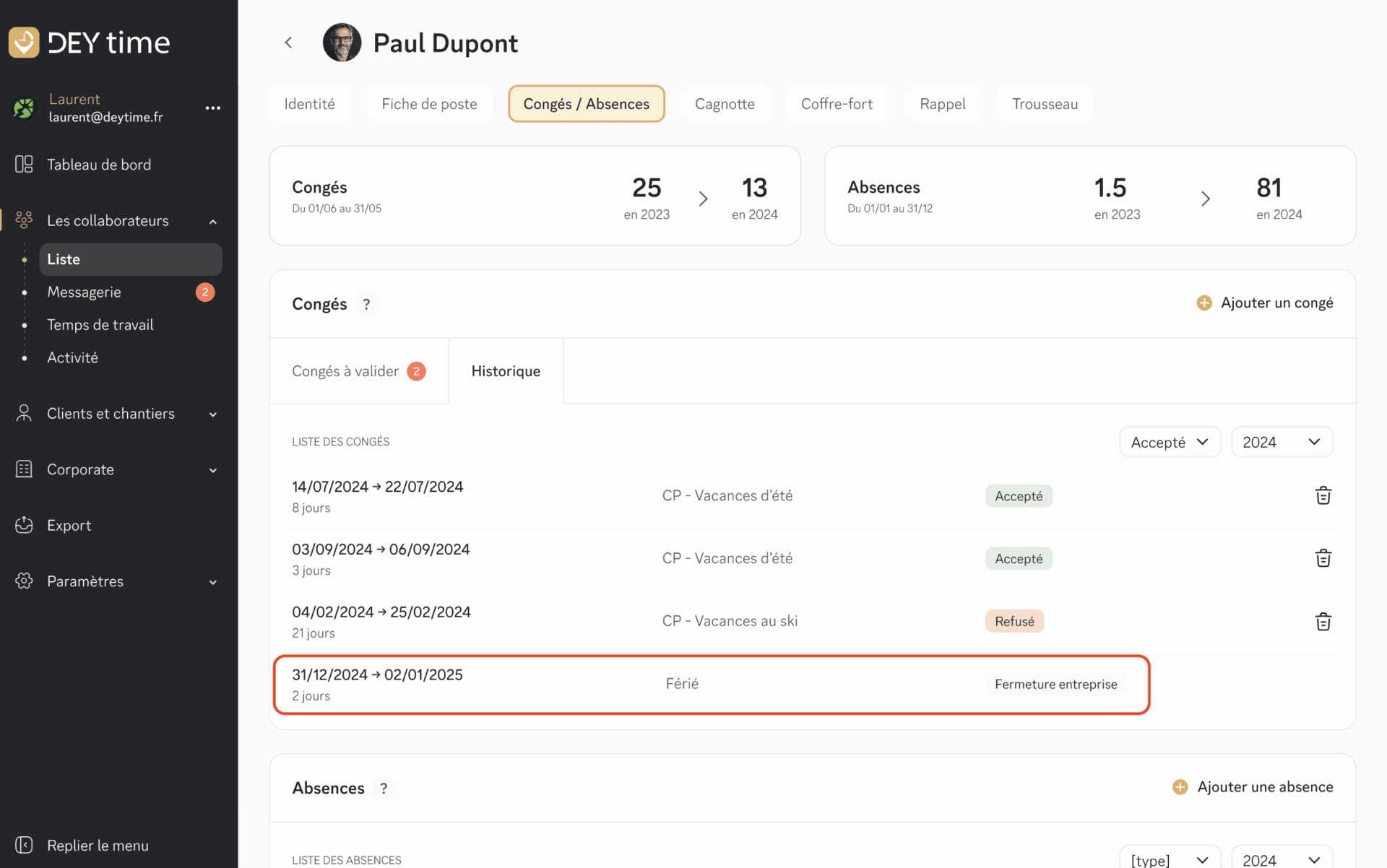Delete the 14/07/2024 leave with trash icon
This screenshot has height=868, width=1387.
(1323, 495)
